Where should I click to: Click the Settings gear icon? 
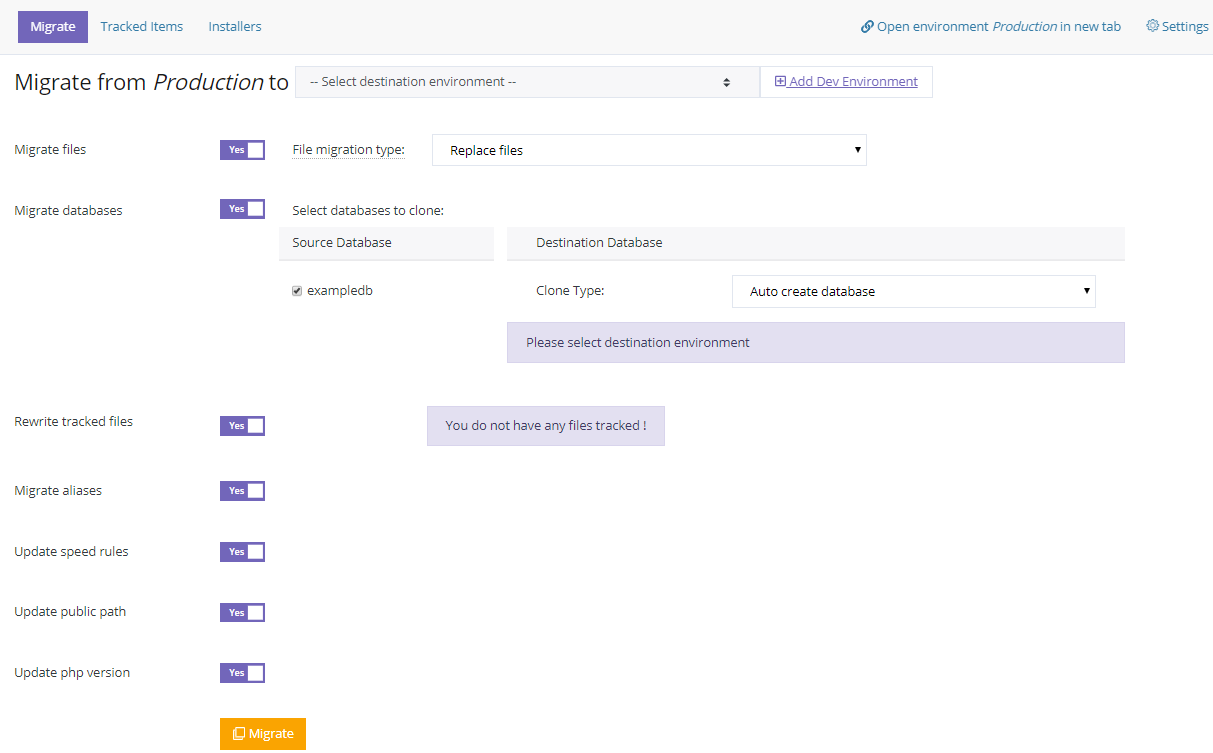[x=1152, y=26]
